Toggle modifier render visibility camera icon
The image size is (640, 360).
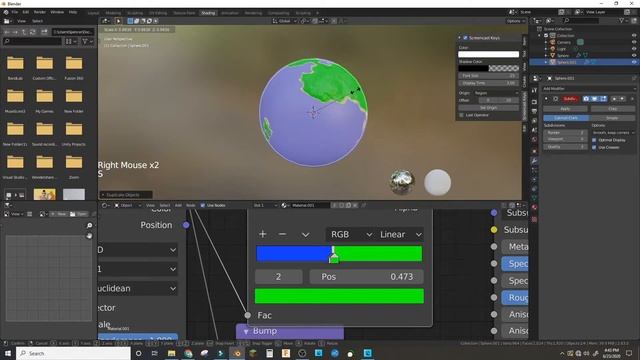[586, 99]
